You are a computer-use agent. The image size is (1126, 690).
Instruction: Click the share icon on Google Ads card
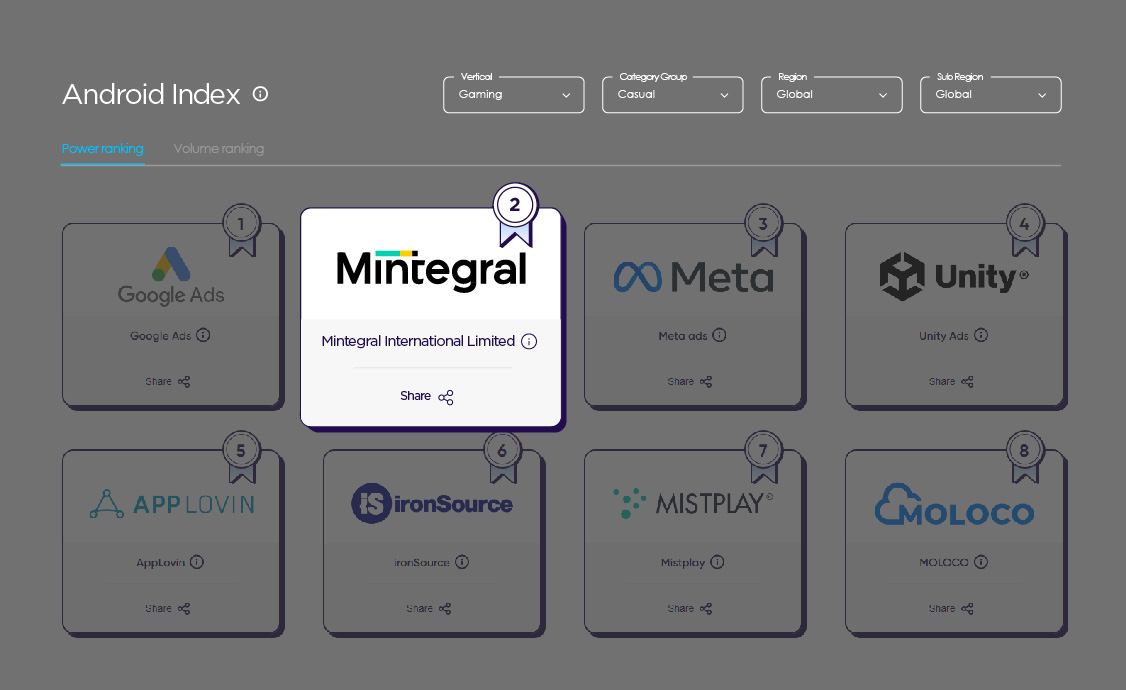[x=184, y=381]
